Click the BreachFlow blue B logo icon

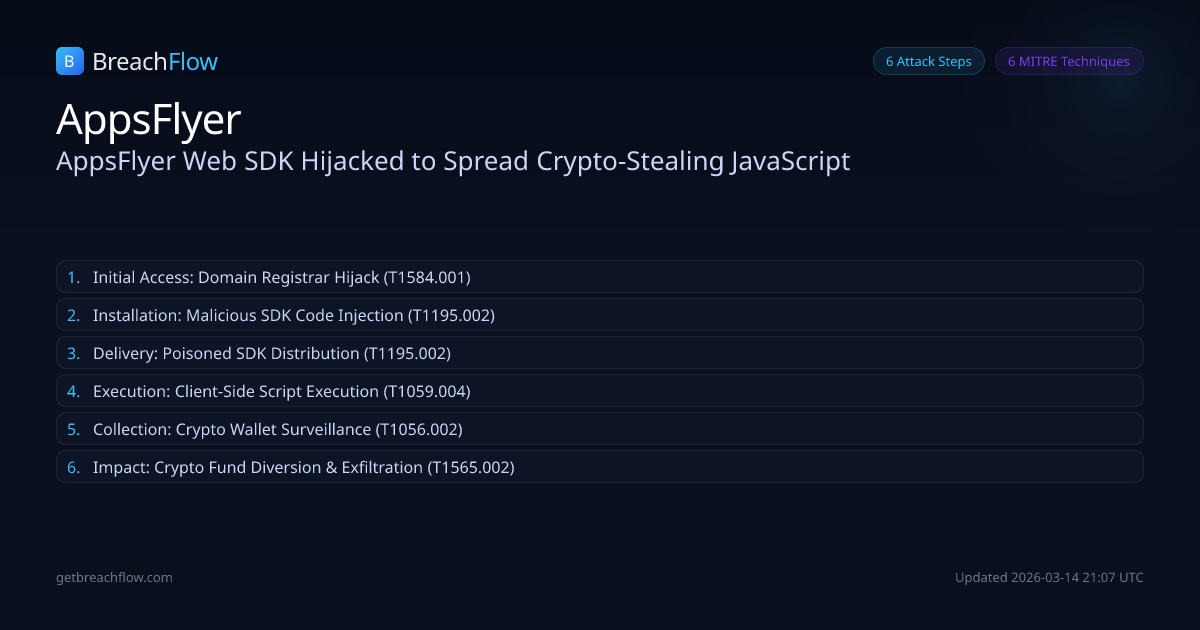tap(69, 61)
